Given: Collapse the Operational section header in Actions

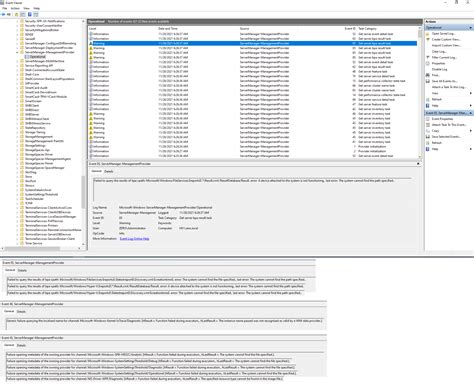Looking at the screenshot, I should coord(471,28).
